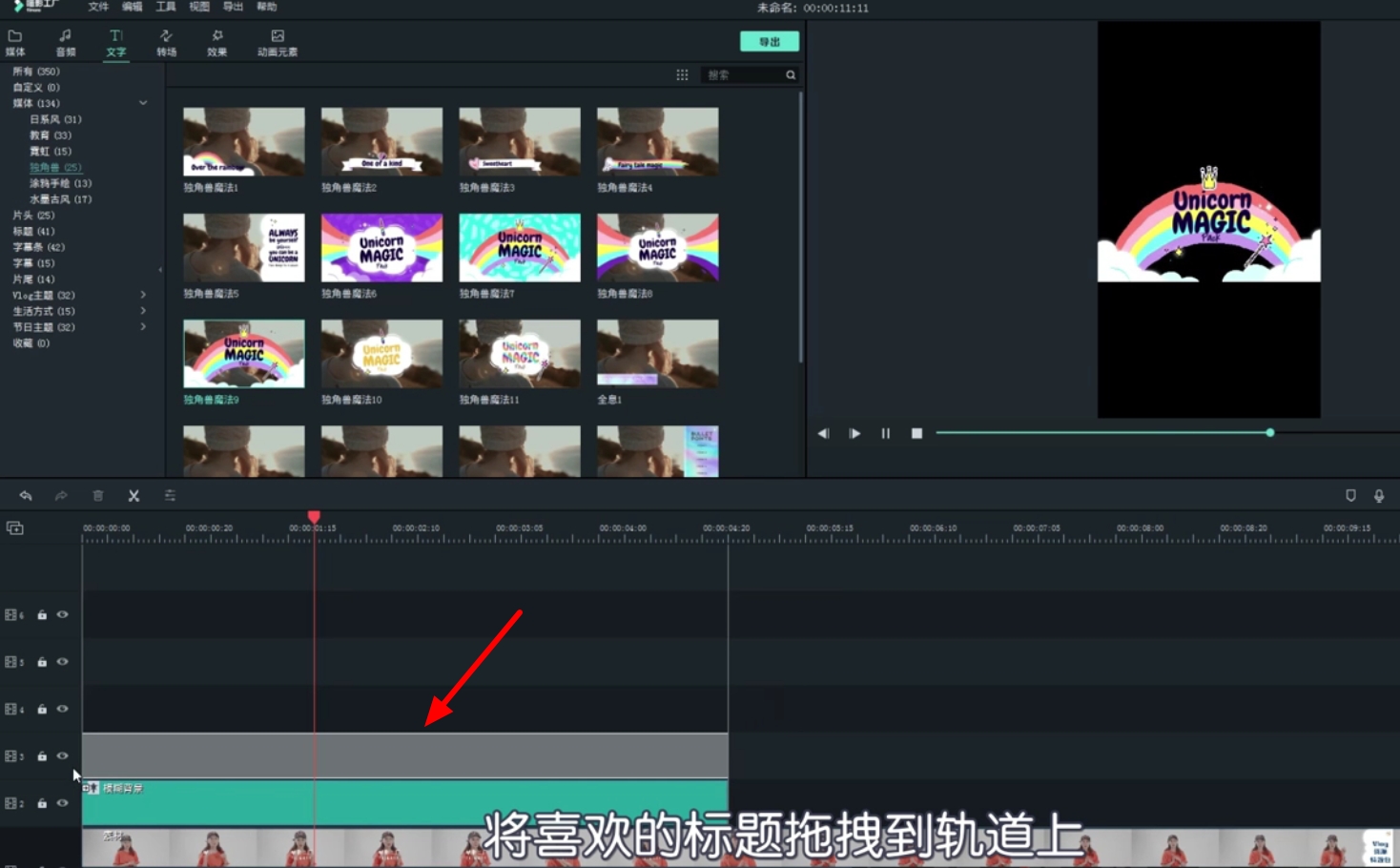Select the 独角兽魔法1 title thumbnail
The height and width of the screenshot is (868, 1400).
(244, 141)
